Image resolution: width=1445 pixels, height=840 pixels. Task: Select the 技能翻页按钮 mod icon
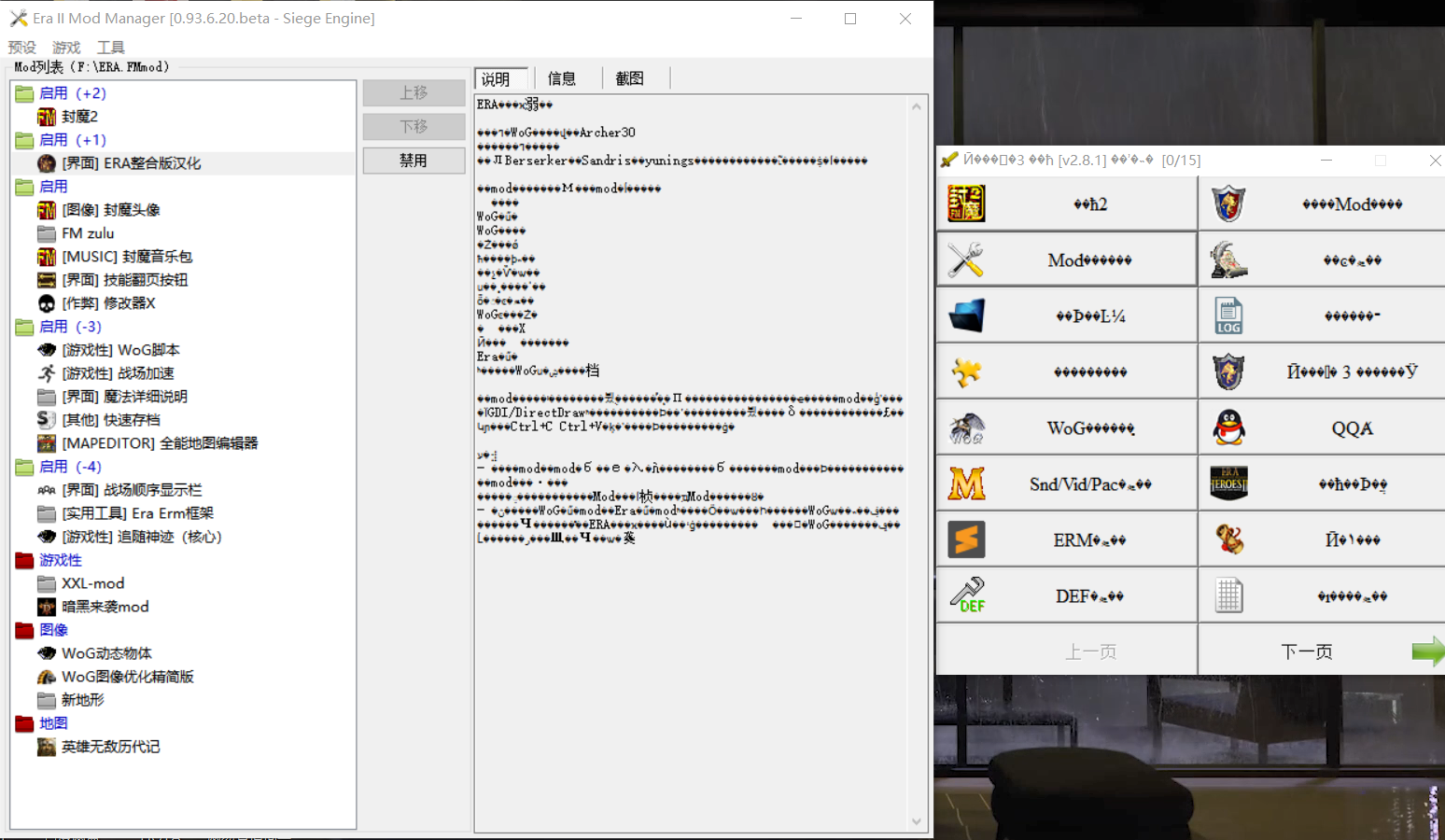click(x=47, y=280)
